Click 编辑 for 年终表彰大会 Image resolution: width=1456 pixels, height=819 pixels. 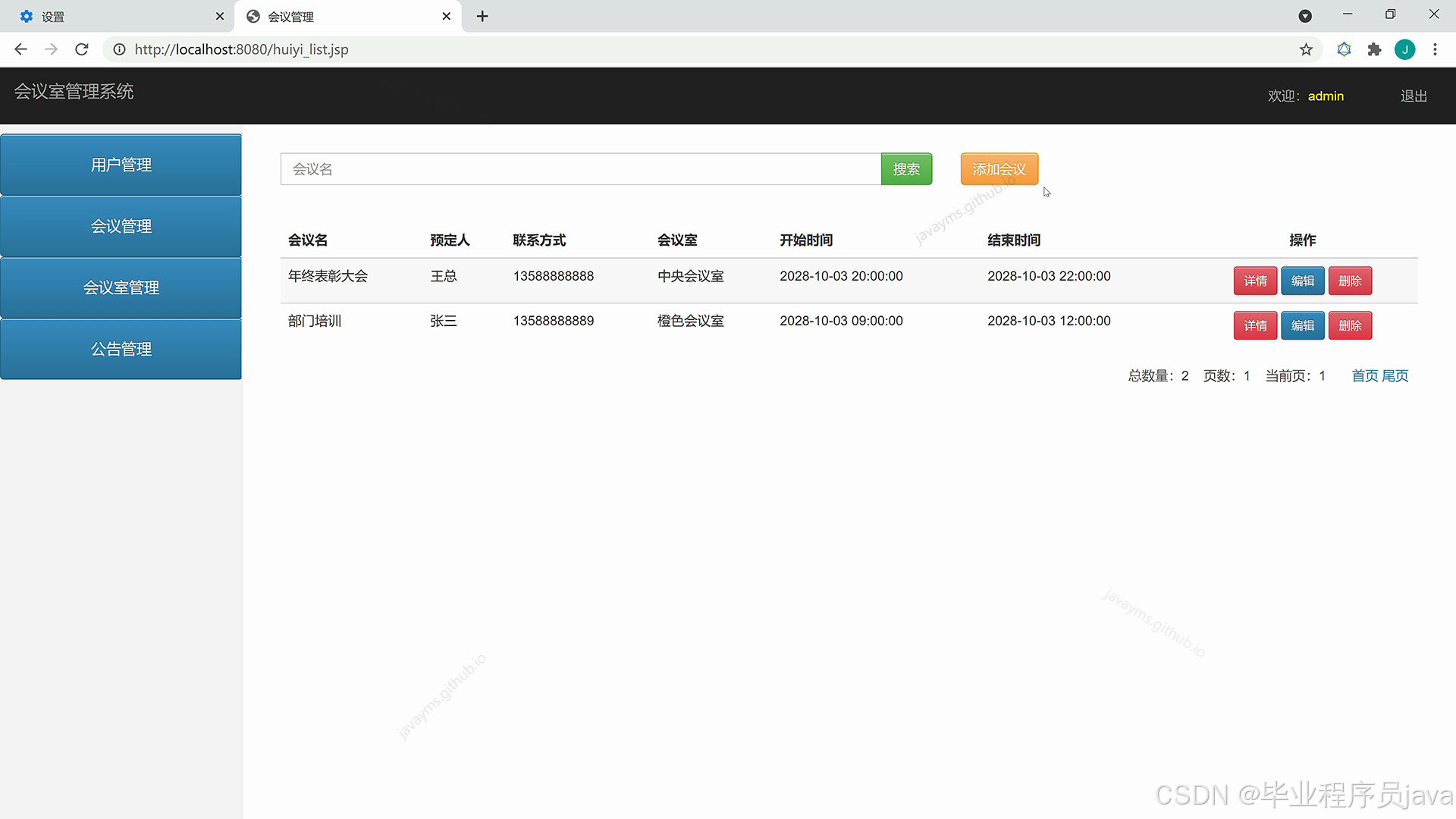1302,281
